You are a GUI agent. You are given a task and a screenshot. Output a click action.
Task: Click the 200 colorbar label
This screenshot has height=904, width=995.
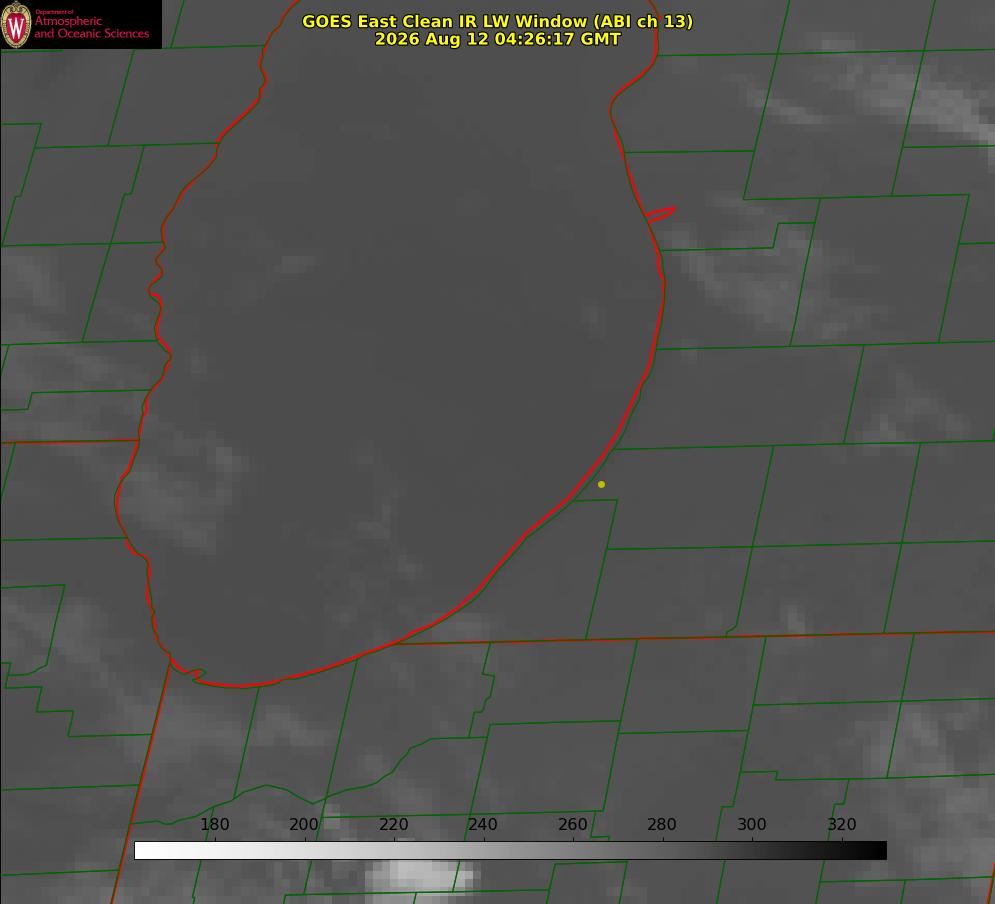point(304,824)
